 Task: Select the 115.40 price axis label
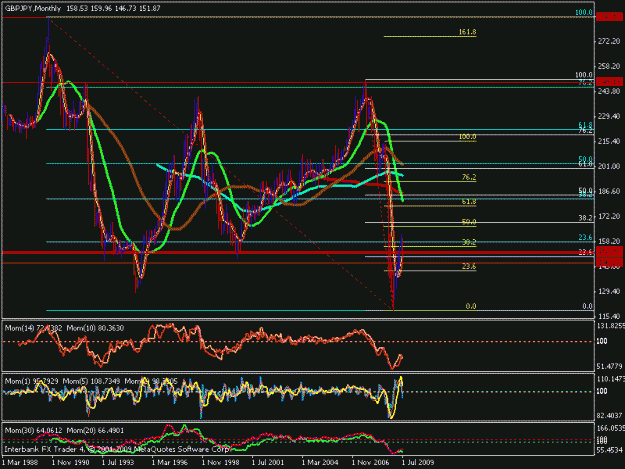coord(609,316)
